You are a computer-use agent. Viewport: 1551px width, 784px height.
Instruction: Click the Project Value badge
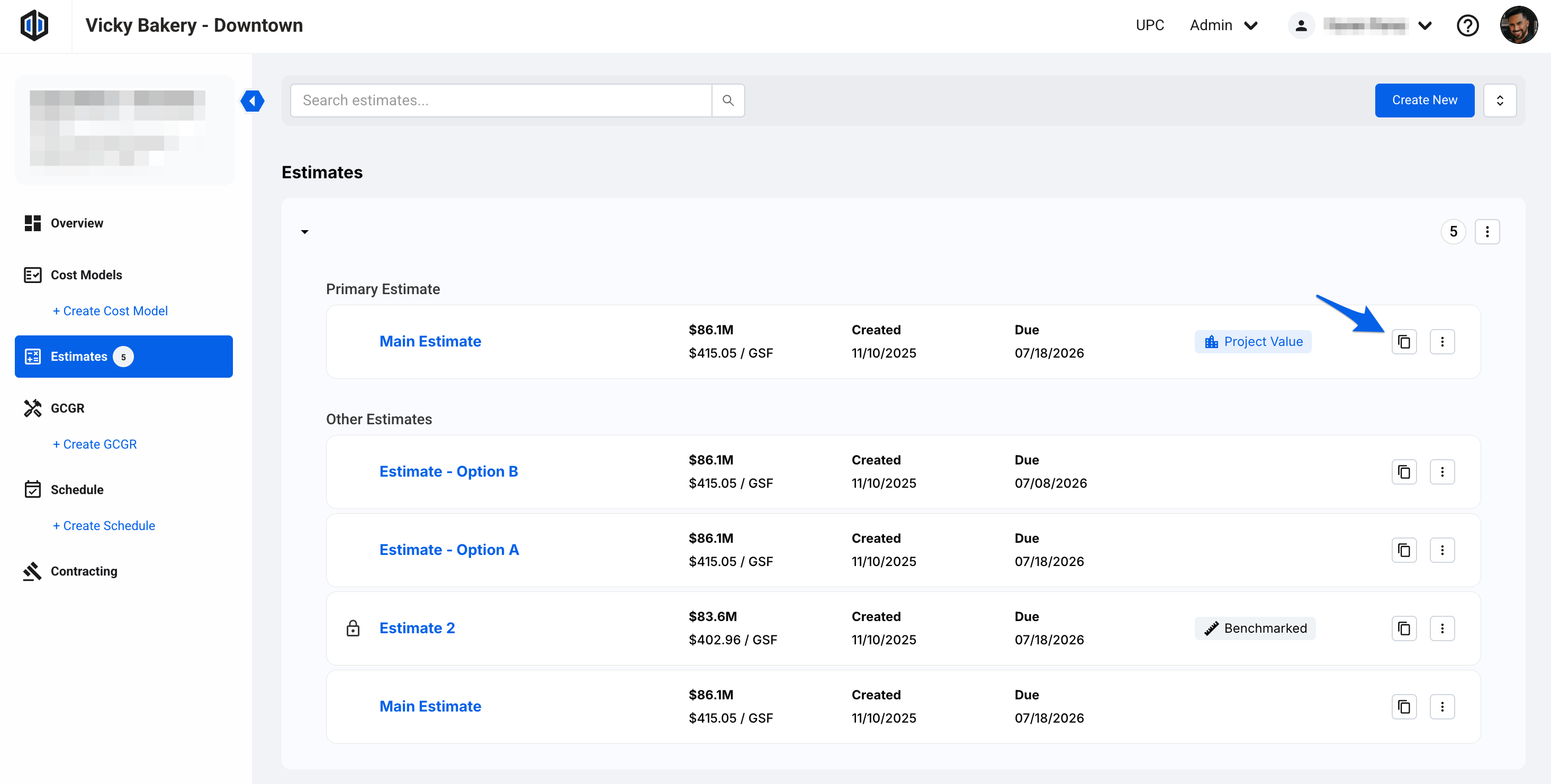(x=1253, y=342)
